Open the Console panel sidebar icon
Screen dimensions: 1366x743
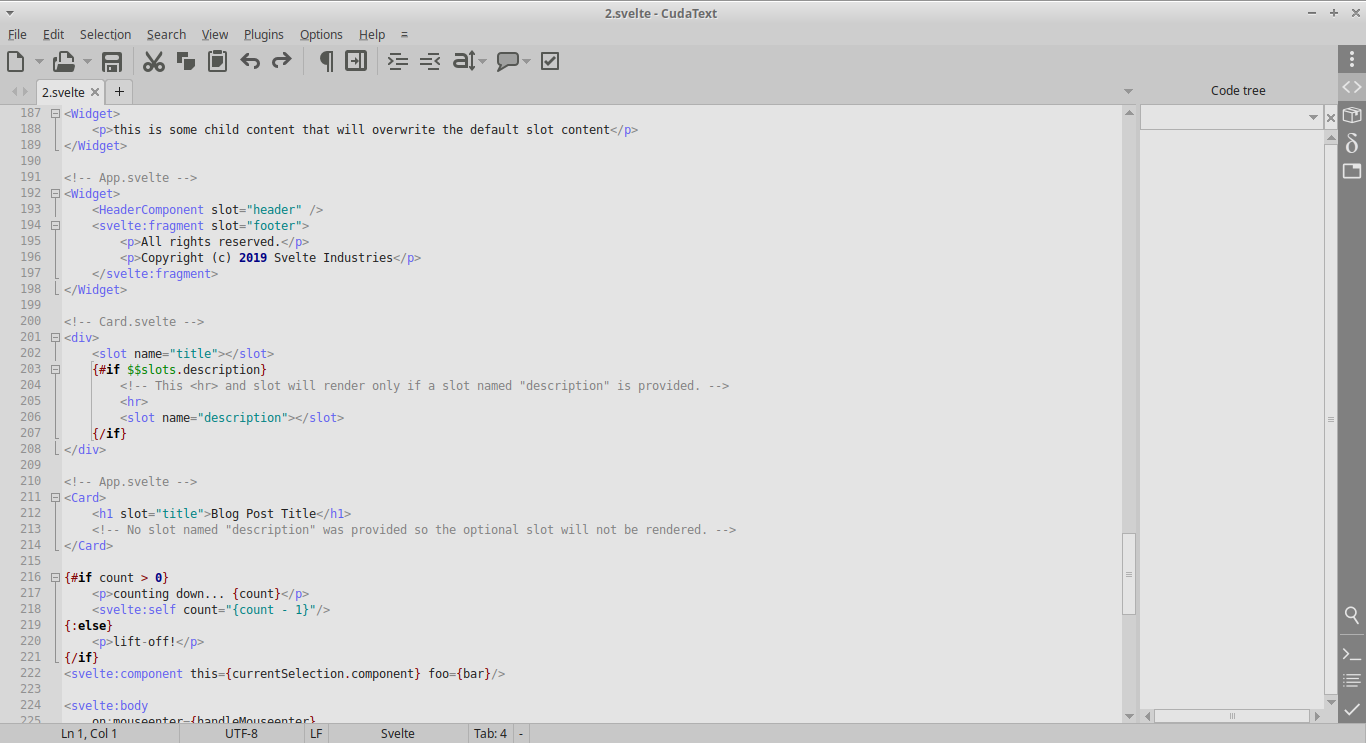(x=1352, y=654)
